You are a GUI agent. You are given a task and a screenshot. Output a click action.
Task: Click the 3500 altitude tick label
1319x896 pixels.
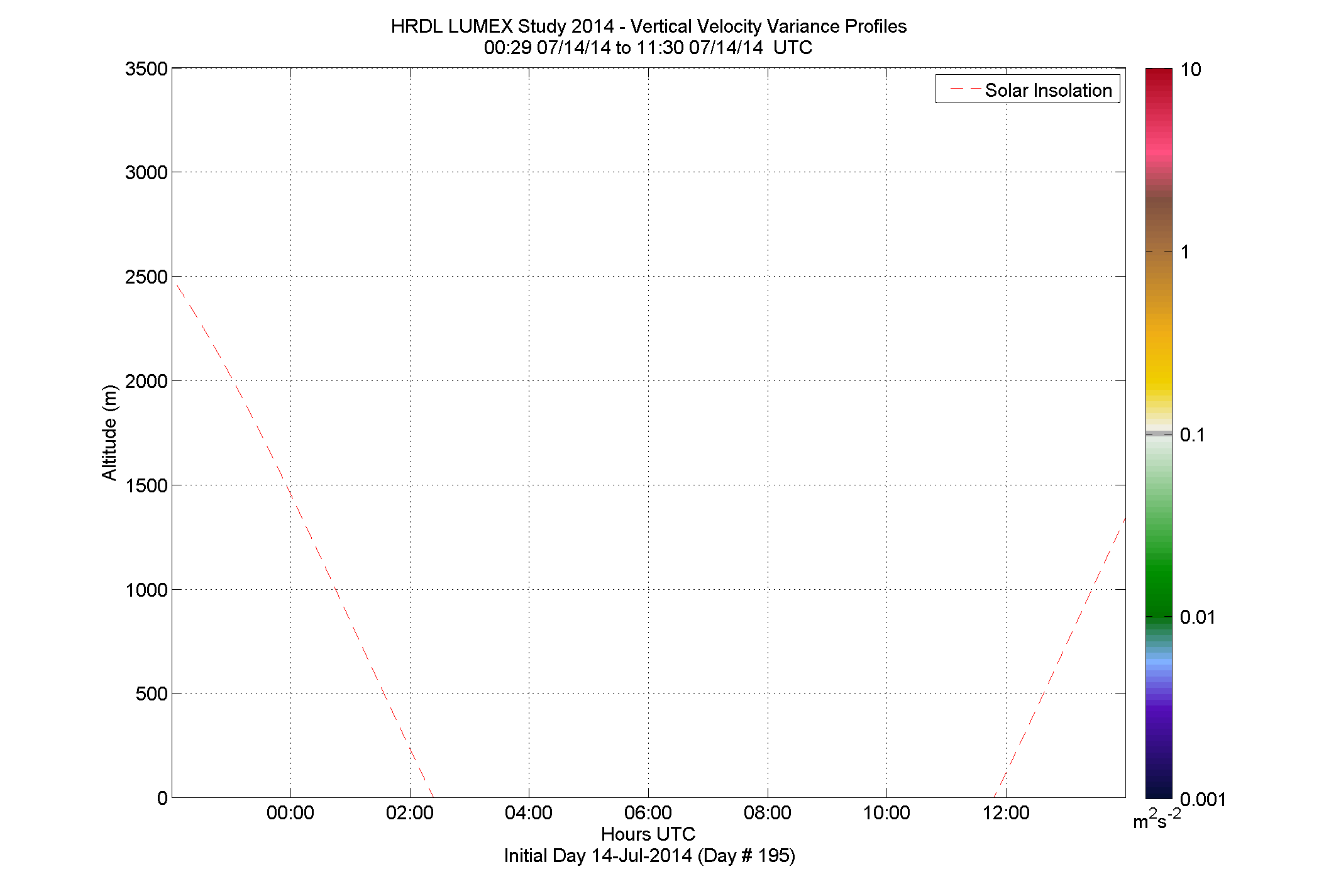pos(146,69)
